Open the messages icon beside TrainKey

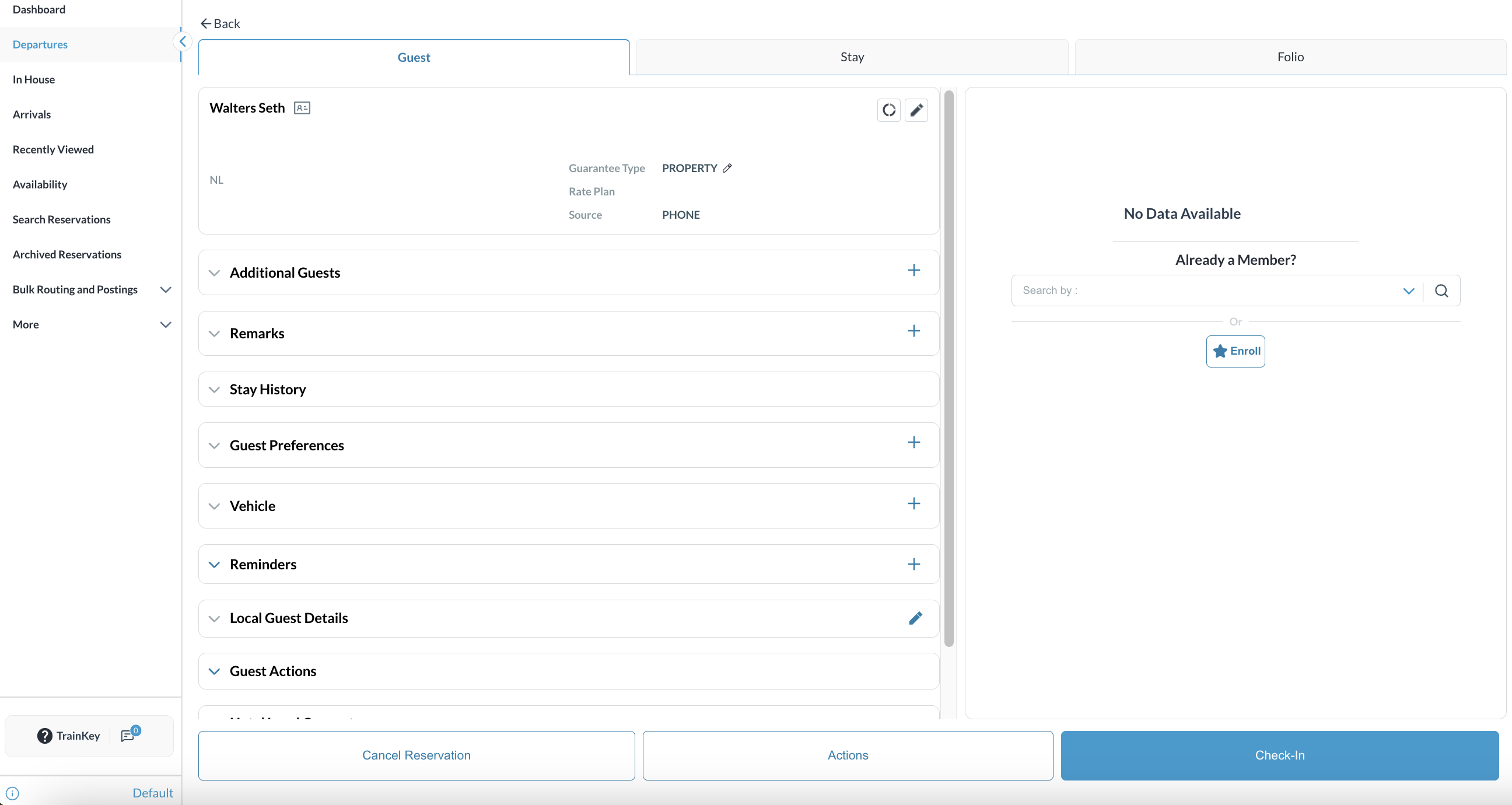tap(128, 735)
